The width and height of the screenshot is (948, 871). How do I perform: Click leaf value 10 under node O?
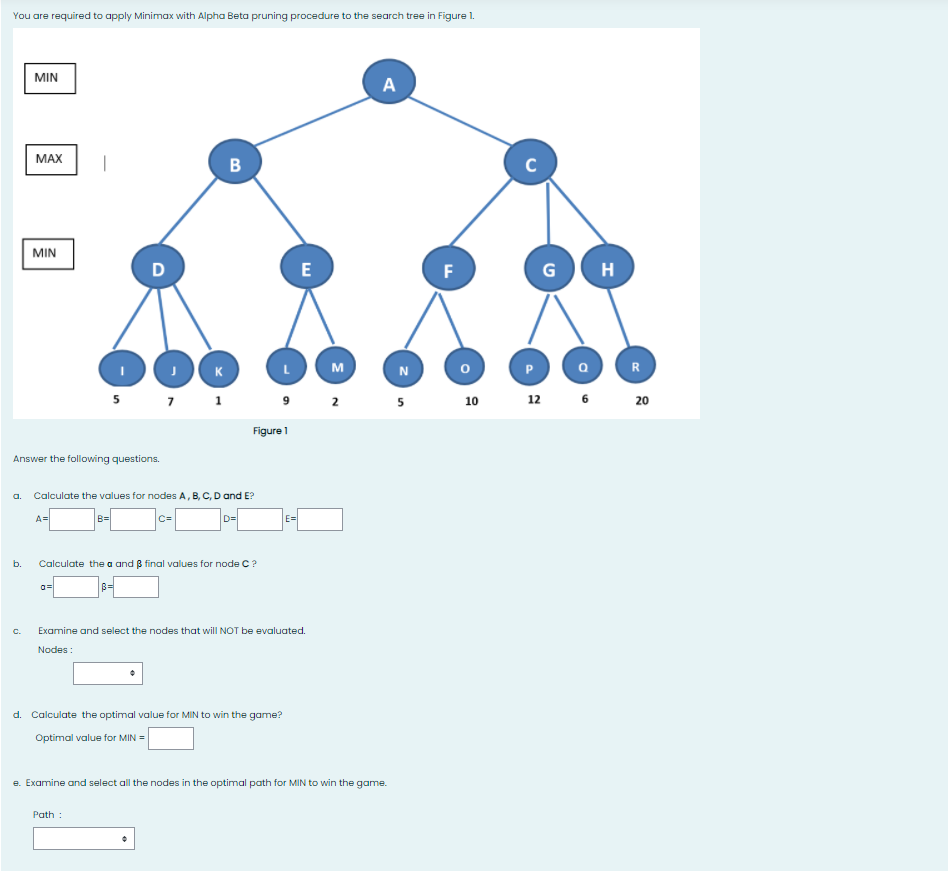pos(472,401)
